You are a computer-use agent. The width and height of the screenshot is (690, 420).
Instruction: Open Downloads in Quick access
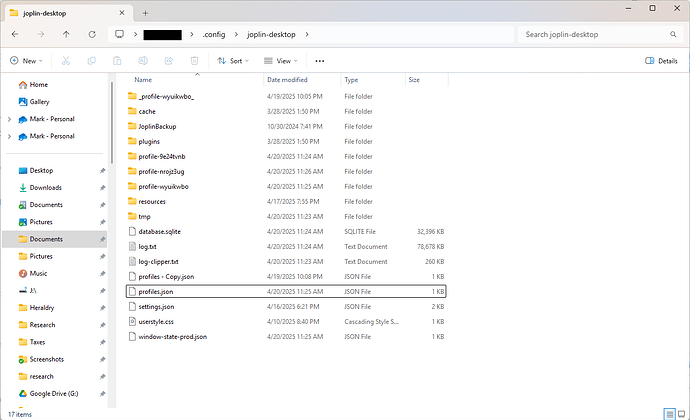tap(46, 188)
